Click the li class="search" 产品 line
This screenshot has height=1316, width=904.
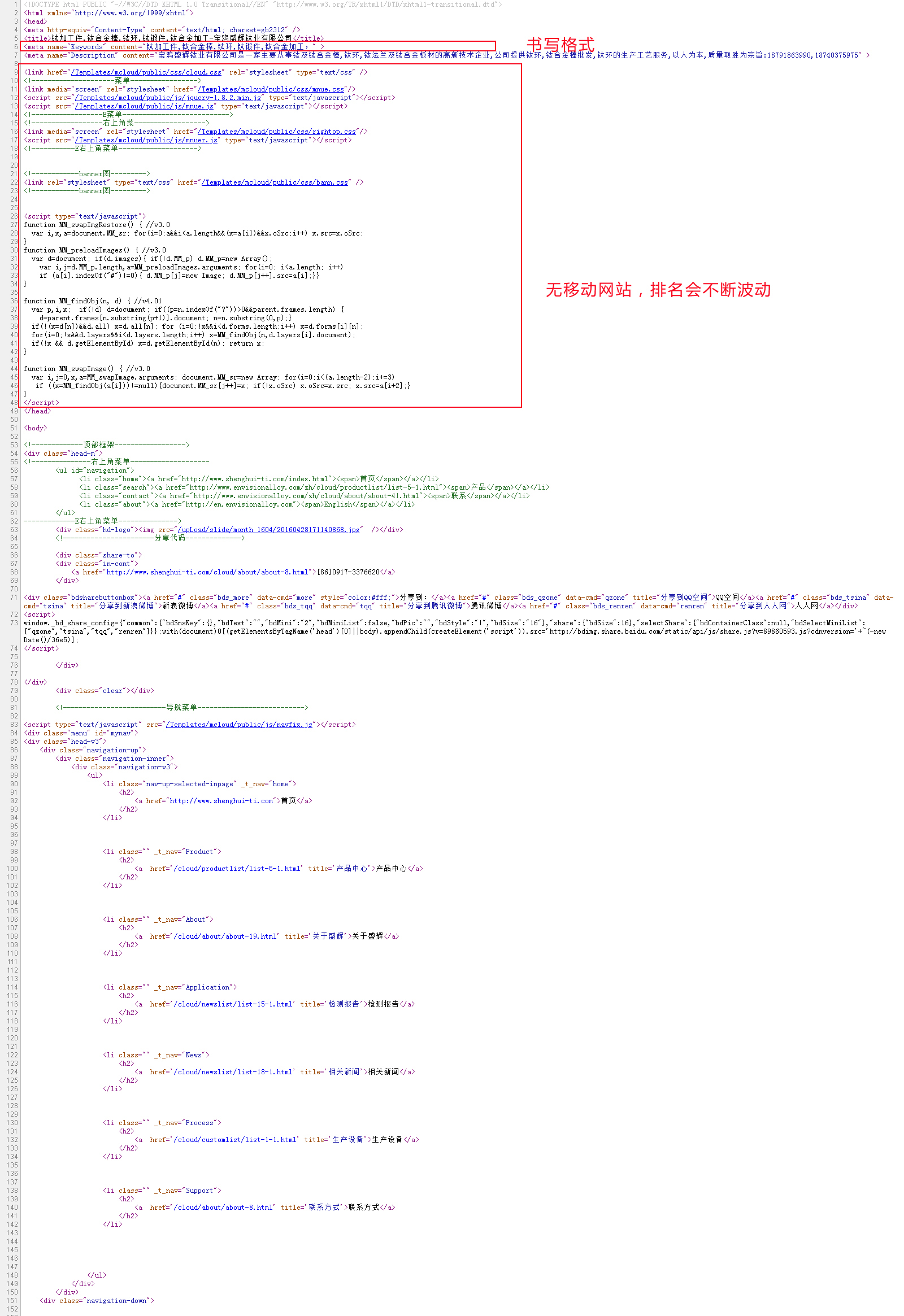tap(314, 488)
